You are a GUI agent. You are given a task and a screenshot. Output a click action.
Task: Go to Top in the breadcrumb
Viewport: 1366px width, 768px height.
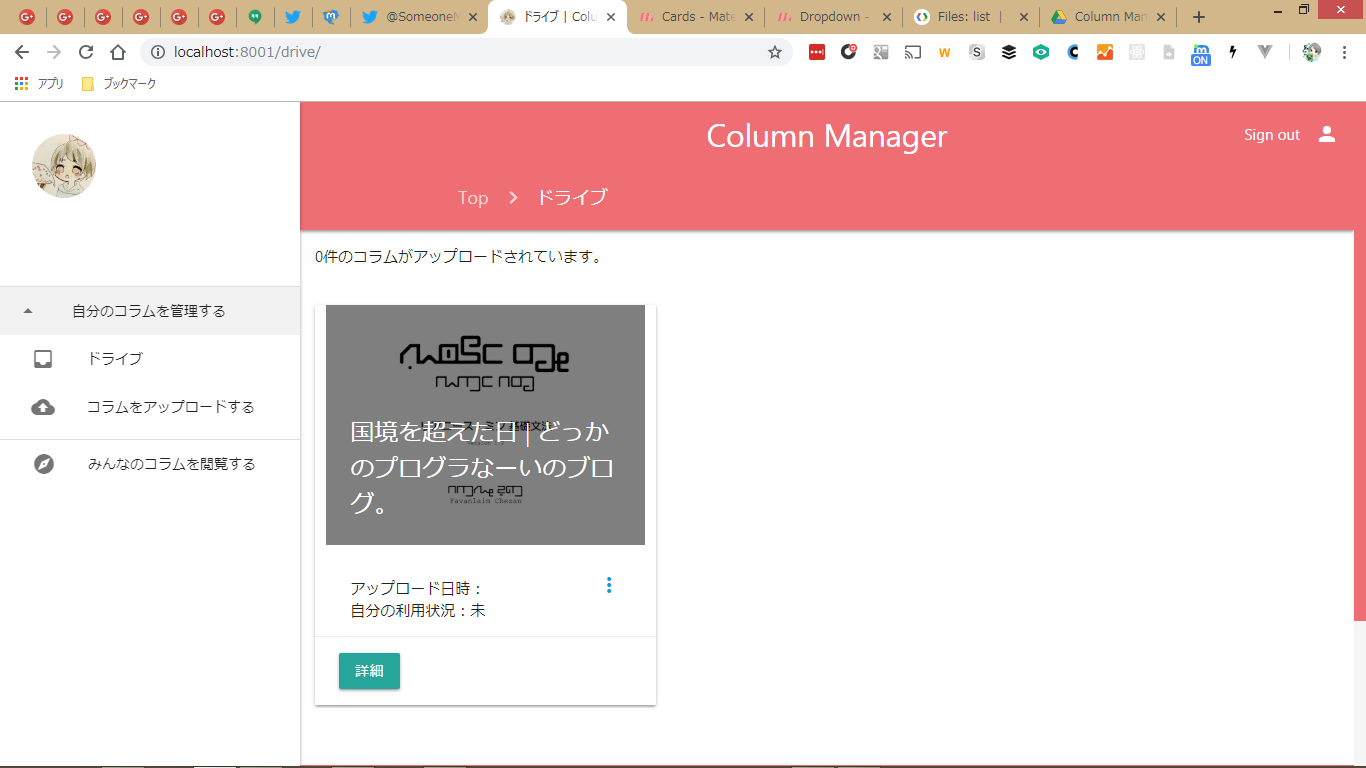(x=473, y=198)
